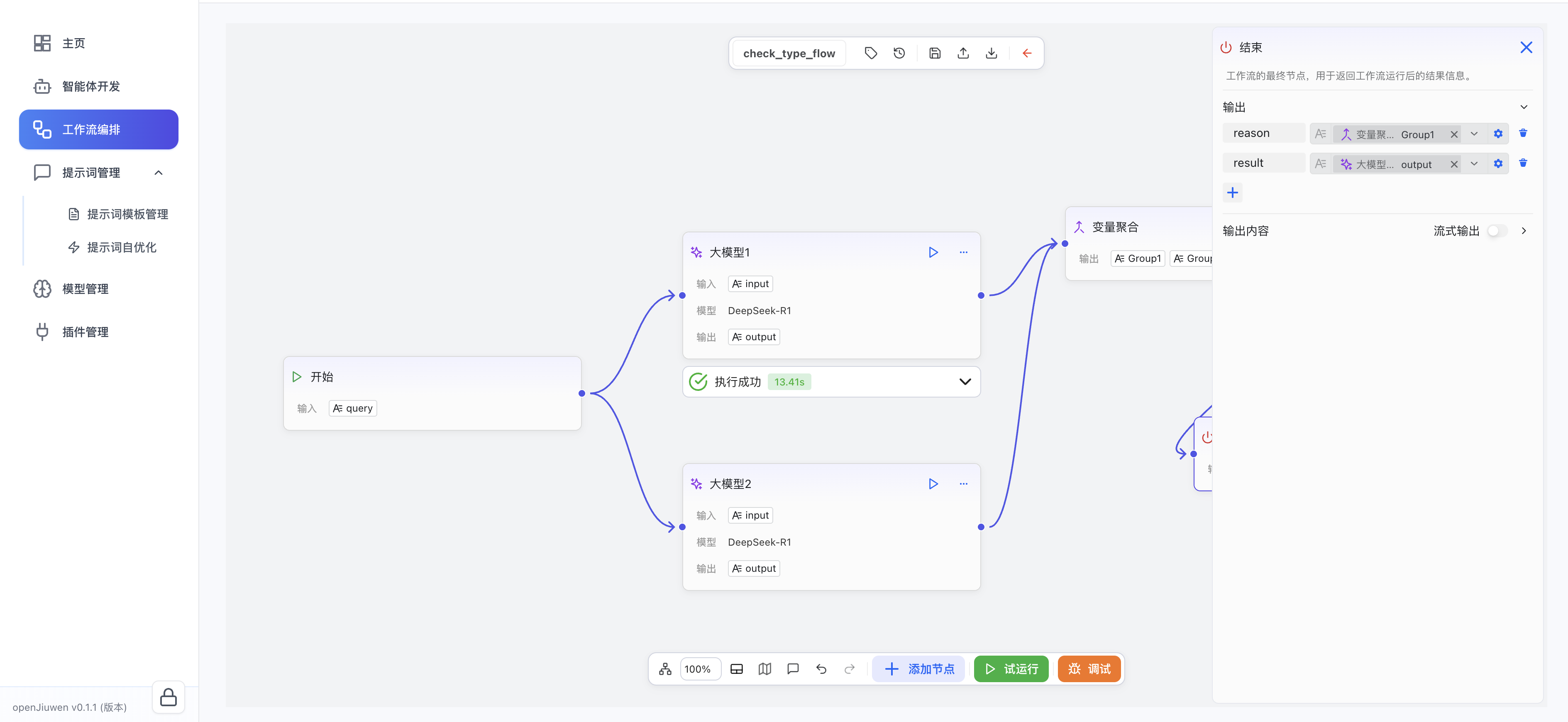This screenshot has height=722, width=1568.
Task: Collapse the 提示词管理 submenu
Action: (x=158, y=173)
